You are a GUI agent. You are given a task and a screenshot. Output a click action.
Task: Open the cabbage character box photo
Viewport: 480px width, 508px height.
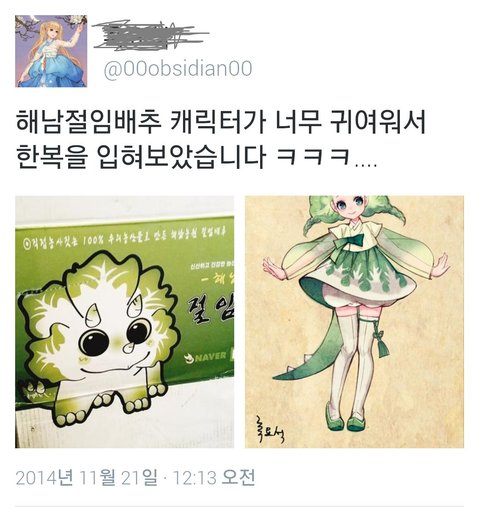coord(124,322)
